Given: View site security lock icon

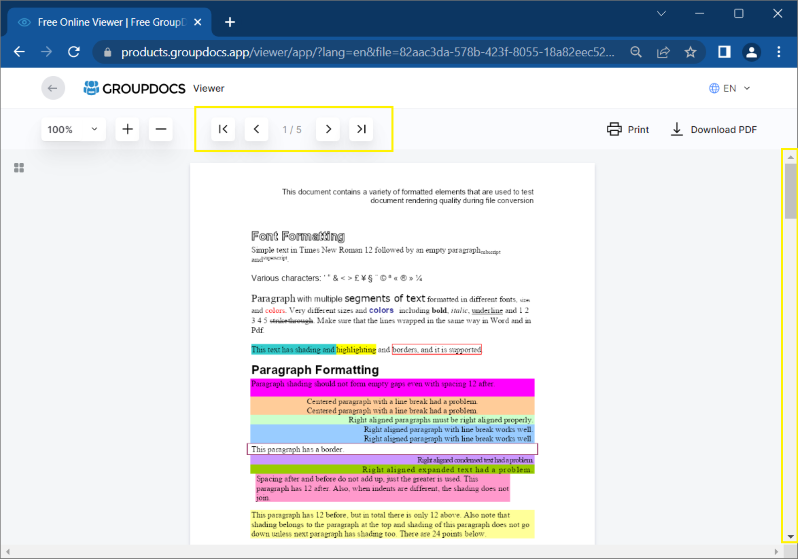Looking at the screenshot, I should pos(107,52).
